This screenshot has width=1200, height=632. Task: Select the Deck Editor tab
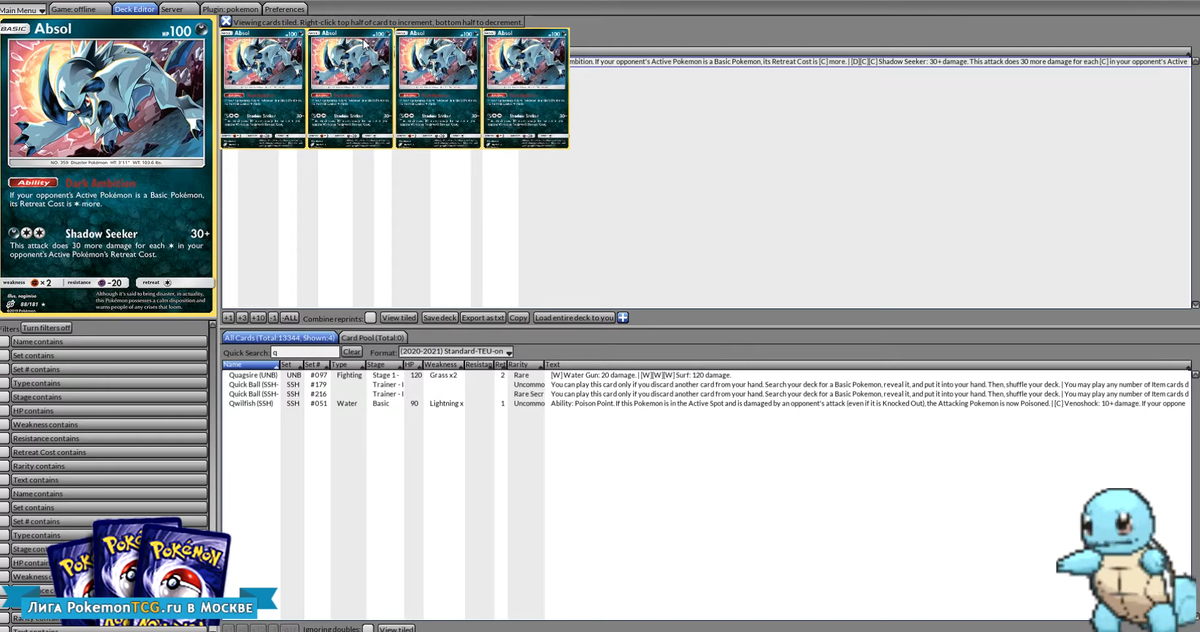135,9
